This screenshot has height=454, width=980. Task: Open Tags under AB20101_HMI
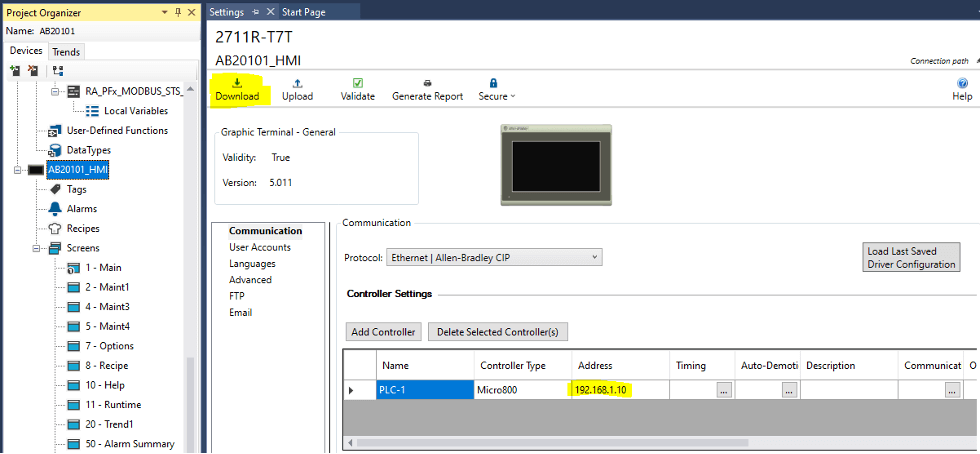coord(76,189)
